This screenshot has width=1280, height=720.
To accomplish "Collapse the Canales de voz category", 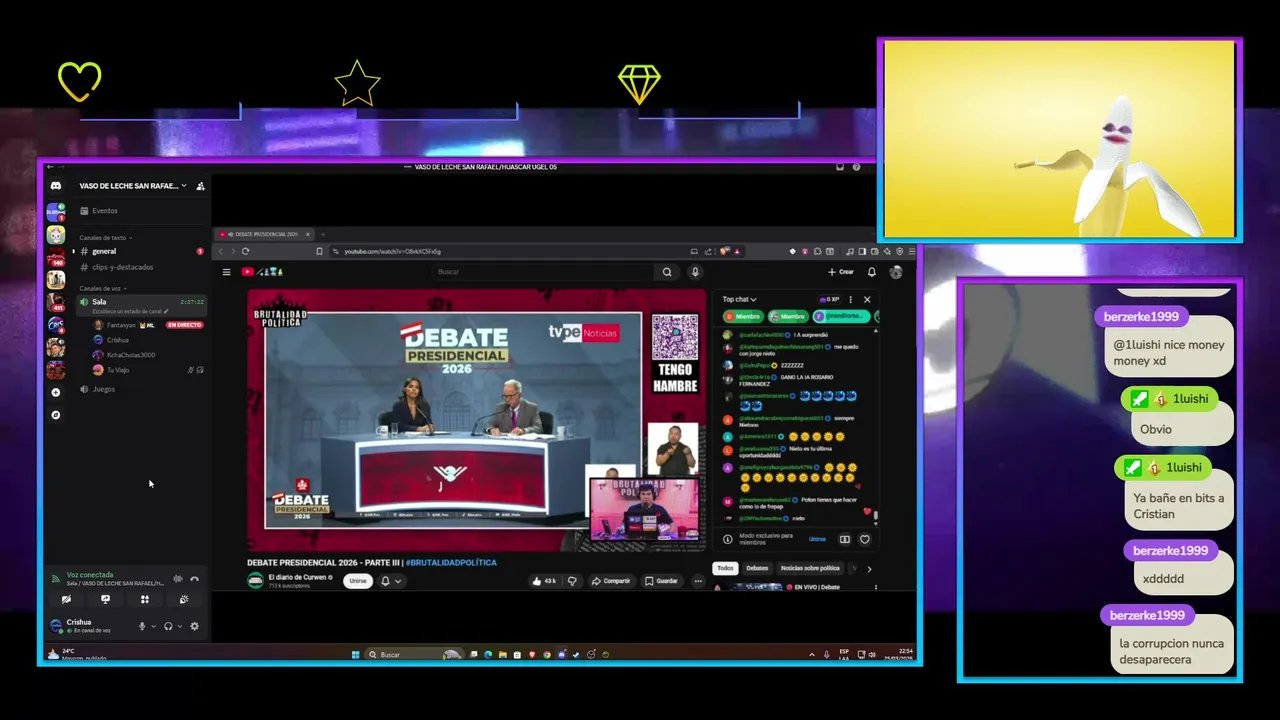I will point(103,288).
